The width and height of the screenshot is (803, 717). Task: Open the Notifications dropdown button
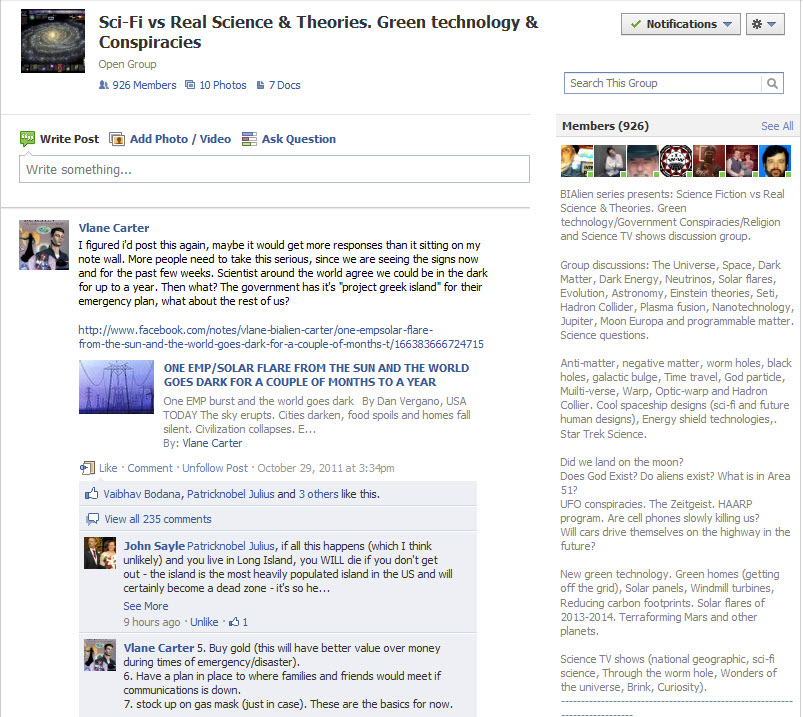point(680,24)
